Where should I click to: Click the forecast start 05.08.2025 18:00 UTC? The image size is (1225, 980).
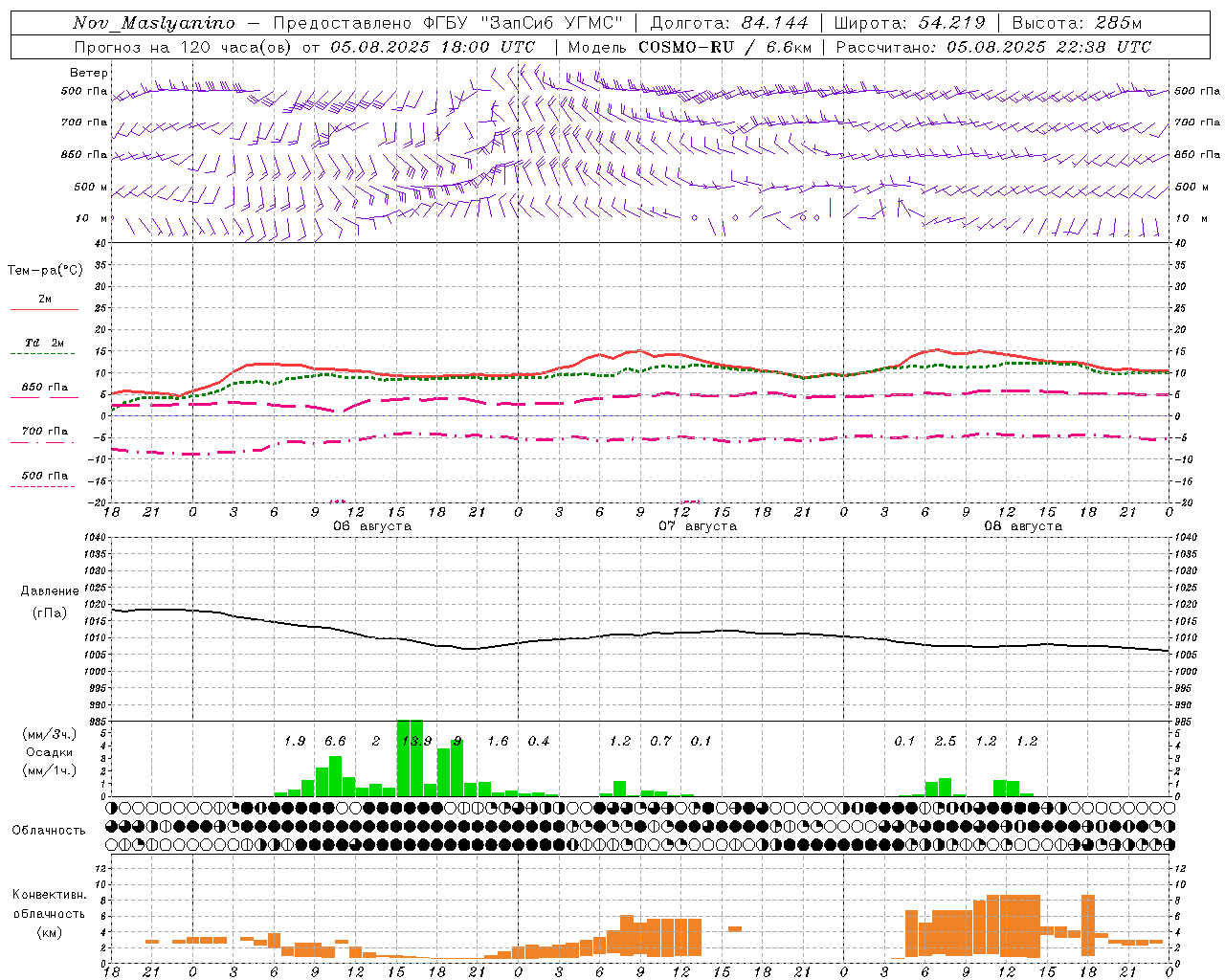click(433, 47)
